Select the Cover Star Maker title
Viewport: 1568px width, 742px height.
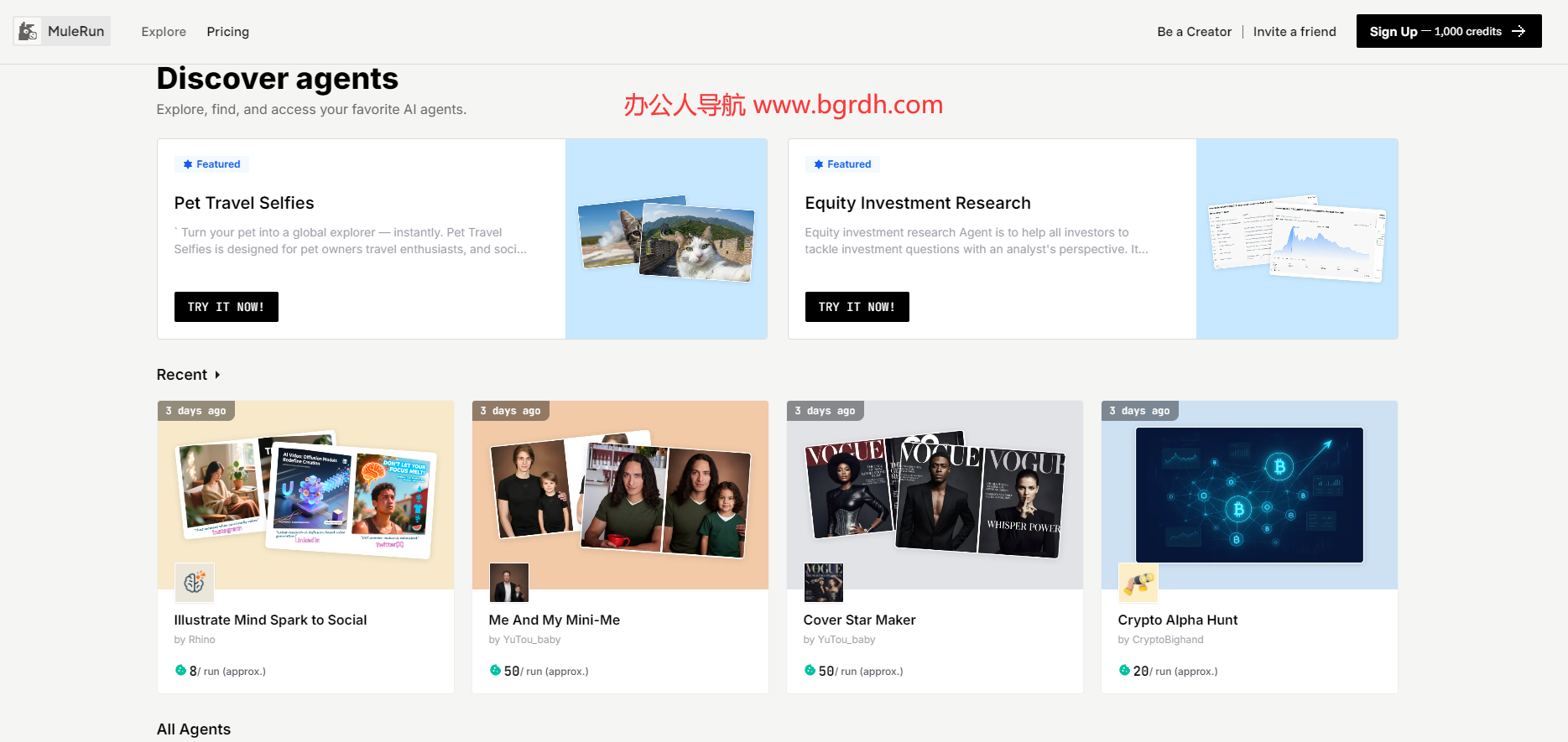(859, 620)
